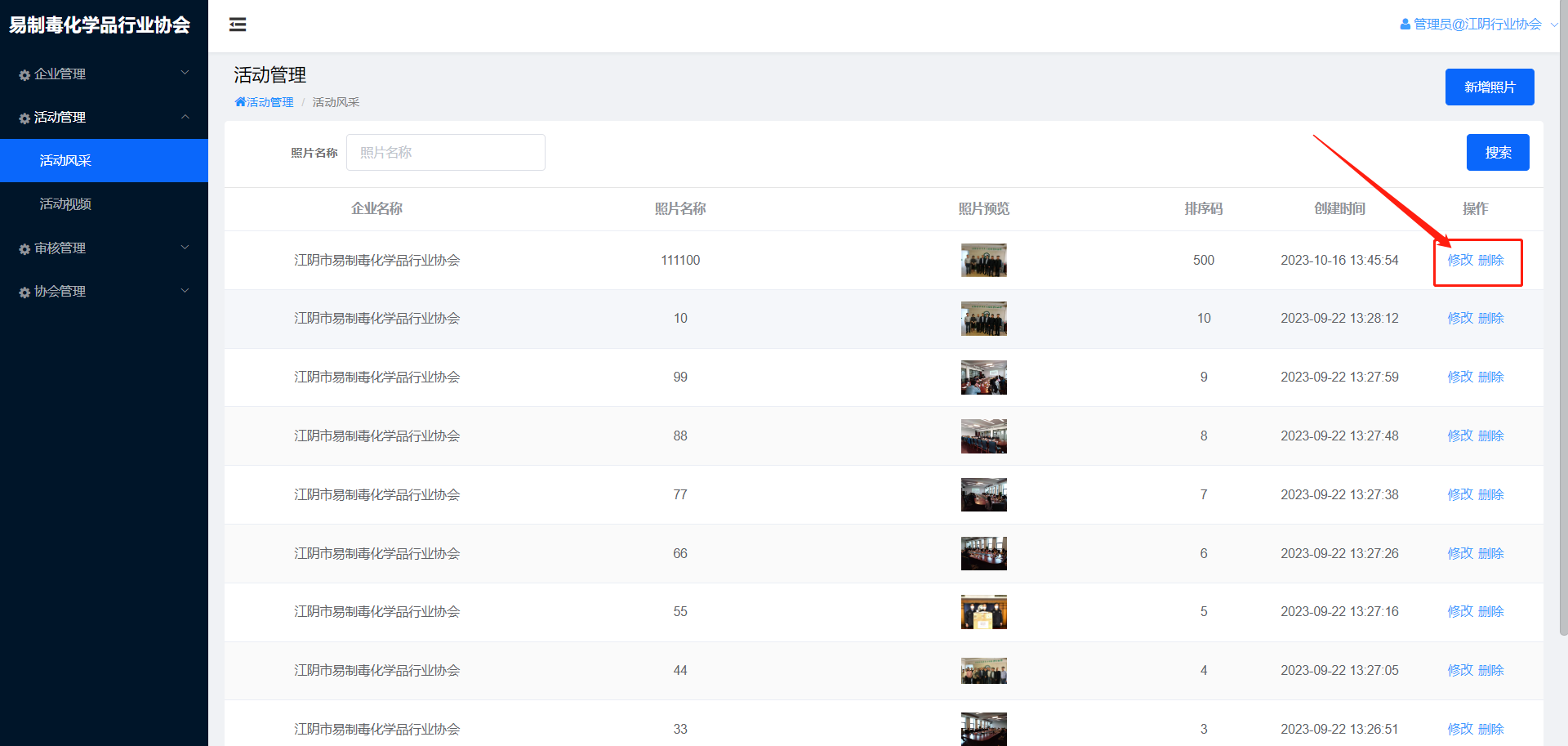Screen dimensions: 1568x746
Task: Click 修改 for photo 77
Action: [x=1460, y=494]
